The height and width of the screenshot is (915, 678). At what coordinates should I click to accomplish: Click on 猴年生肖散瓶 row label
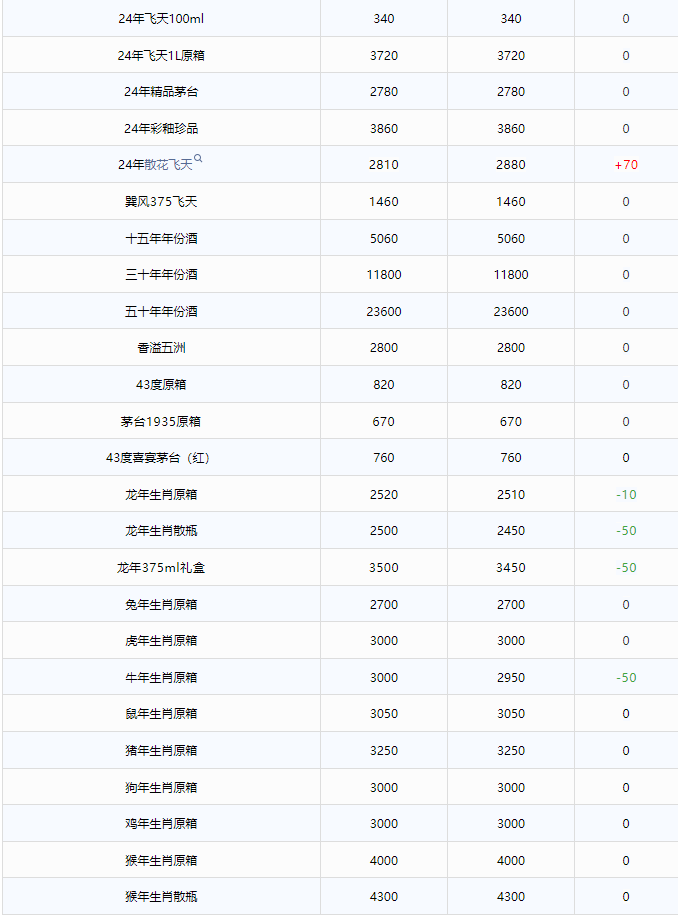161,897
